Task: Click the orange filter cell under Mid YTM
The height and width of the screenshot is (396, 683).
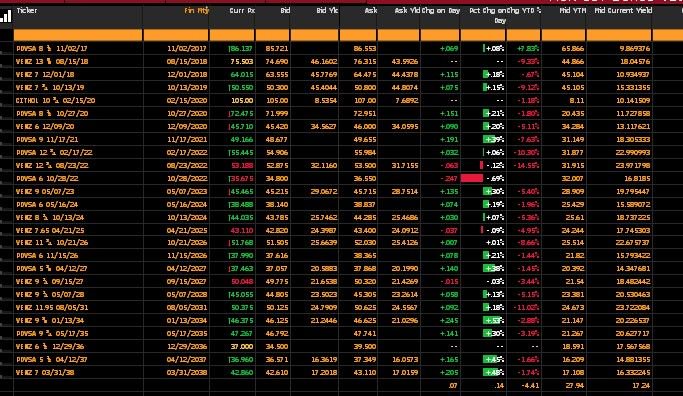Action: pos(564,35)
